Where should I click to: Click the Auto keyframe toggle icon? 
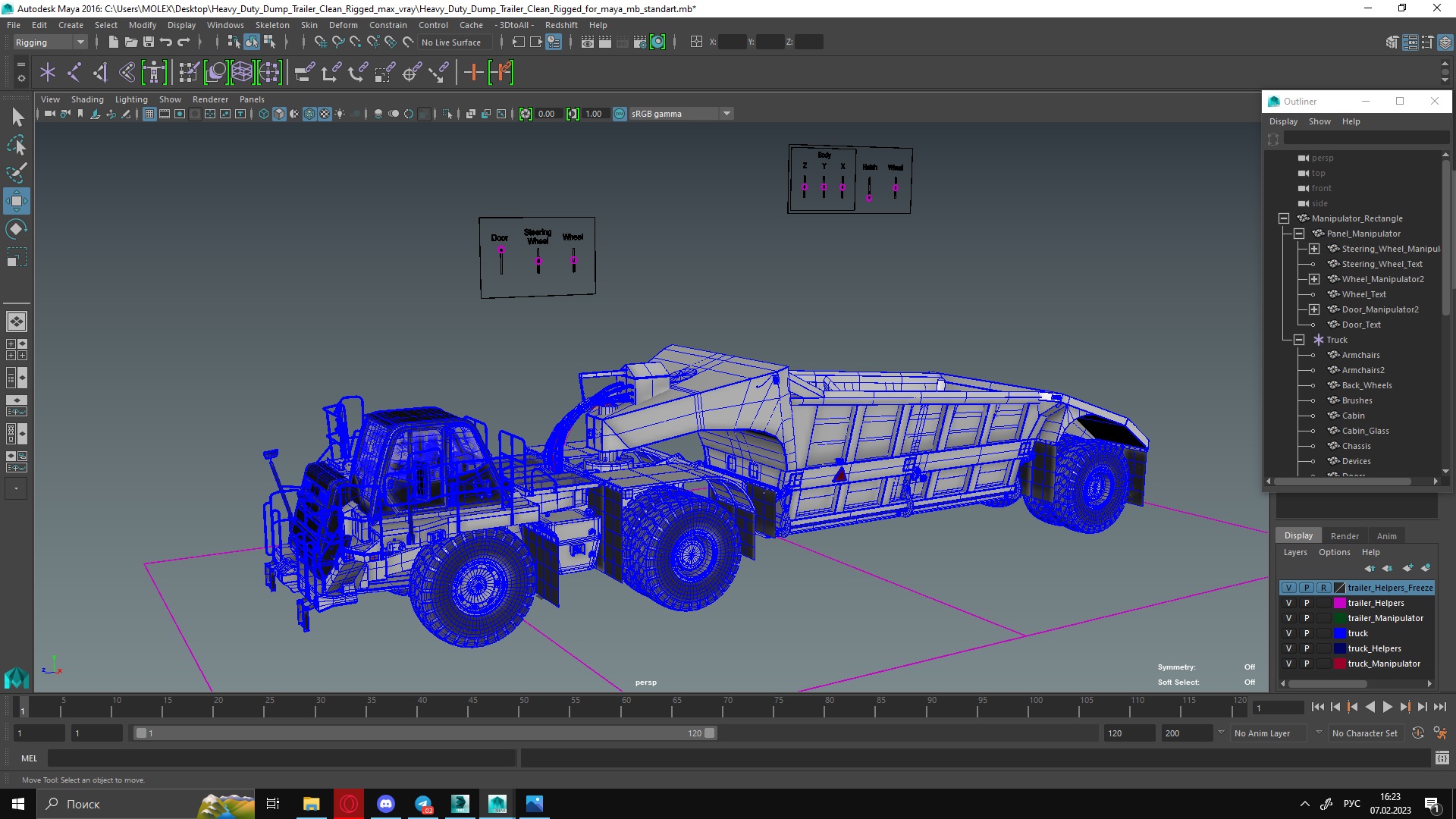click(x=1418, y=733)
